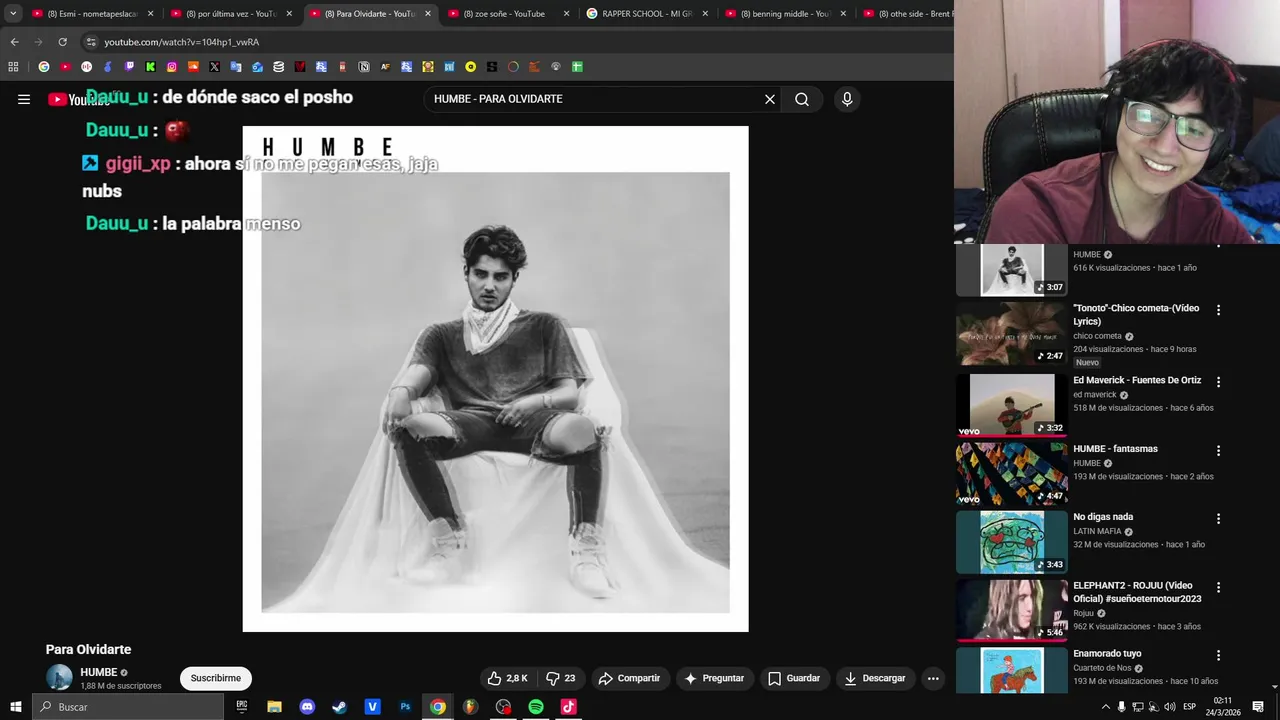Click the Windows Buscar search box
1280x720 pixels.
coord(128,707)
